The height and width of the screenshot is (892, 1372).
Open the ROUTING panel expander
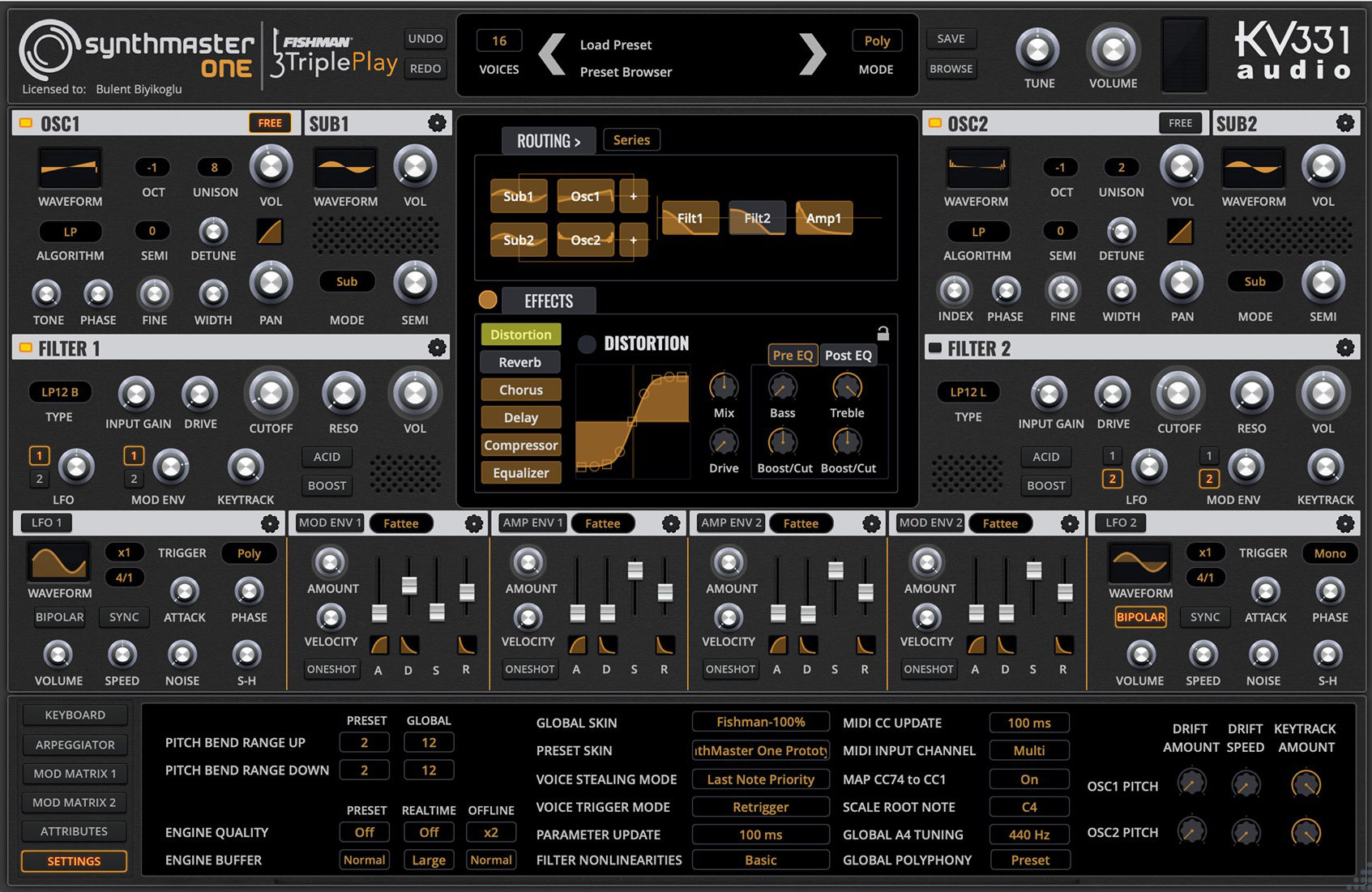[548, 140]
